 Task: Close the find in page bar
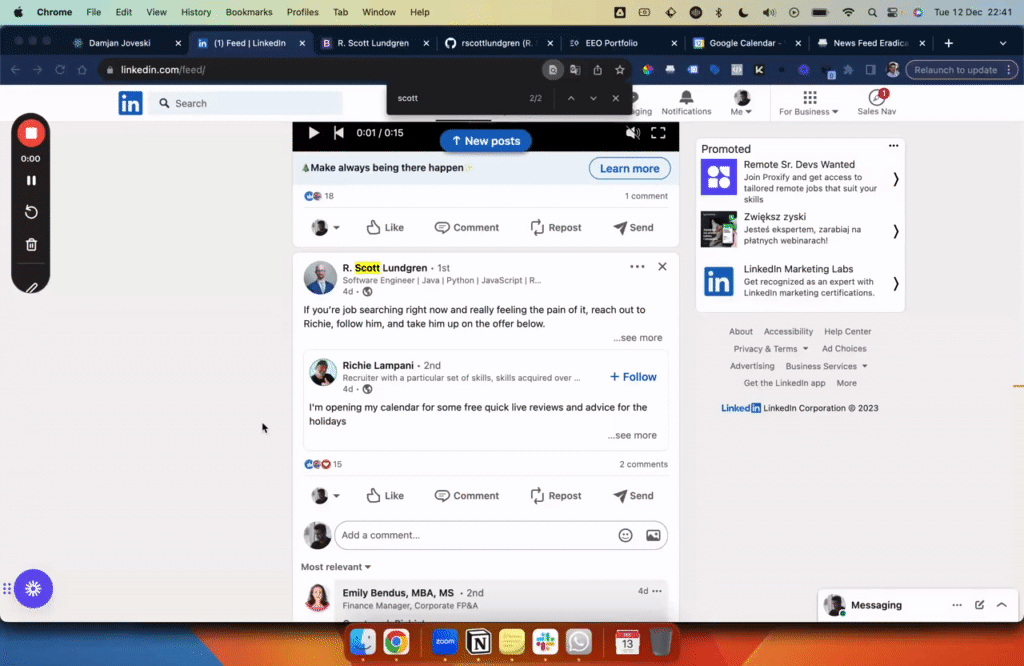pos(615,98)
